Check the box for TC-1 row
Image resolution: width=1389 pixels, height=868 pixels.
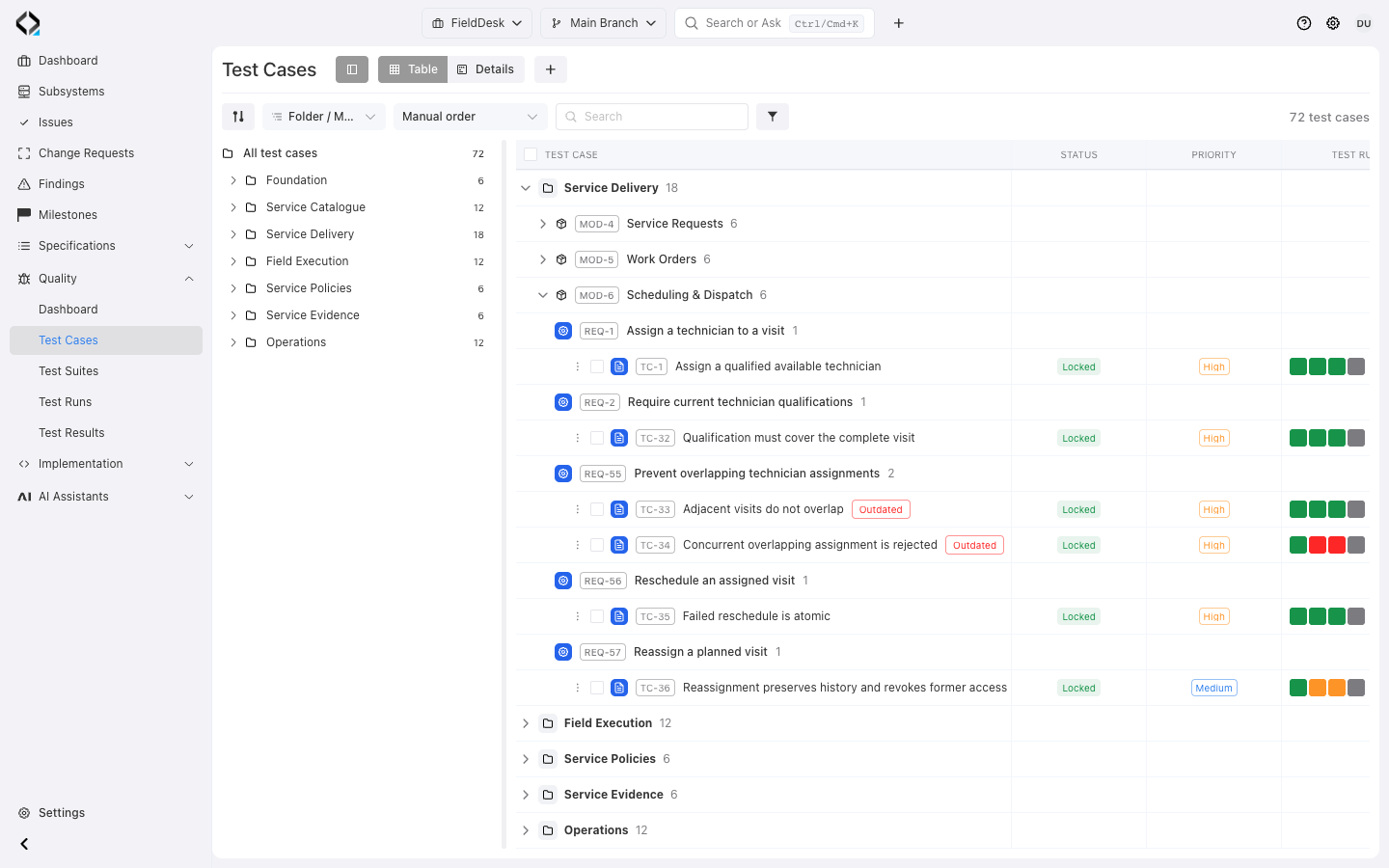(x=597, y=366)
